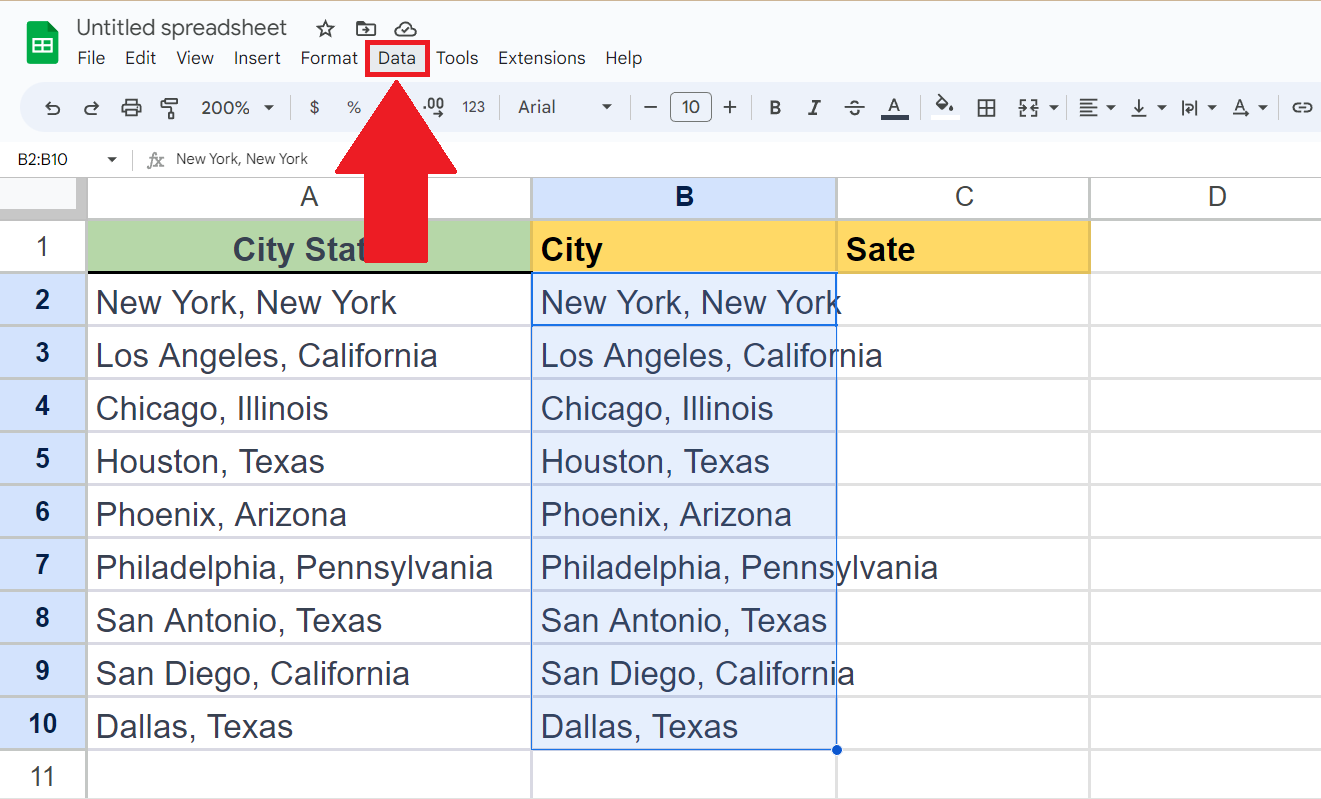
Task: Star the Untitled spreadsheet
Action: click(325, 29)
